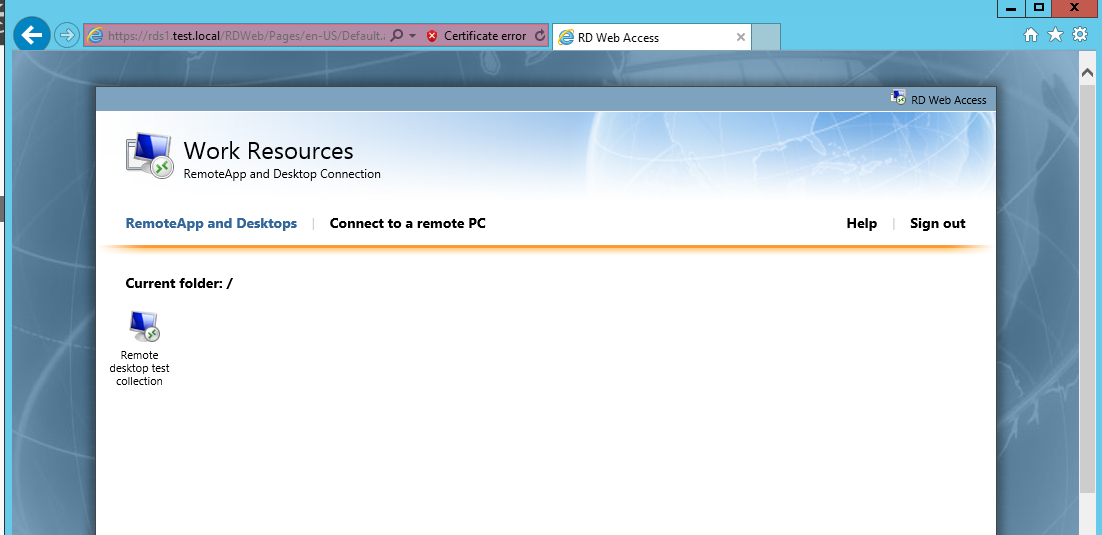This screenshot has height=535, width=1102.
Task: Select the RD Web Access browser tab
Action: click(652, 37)
